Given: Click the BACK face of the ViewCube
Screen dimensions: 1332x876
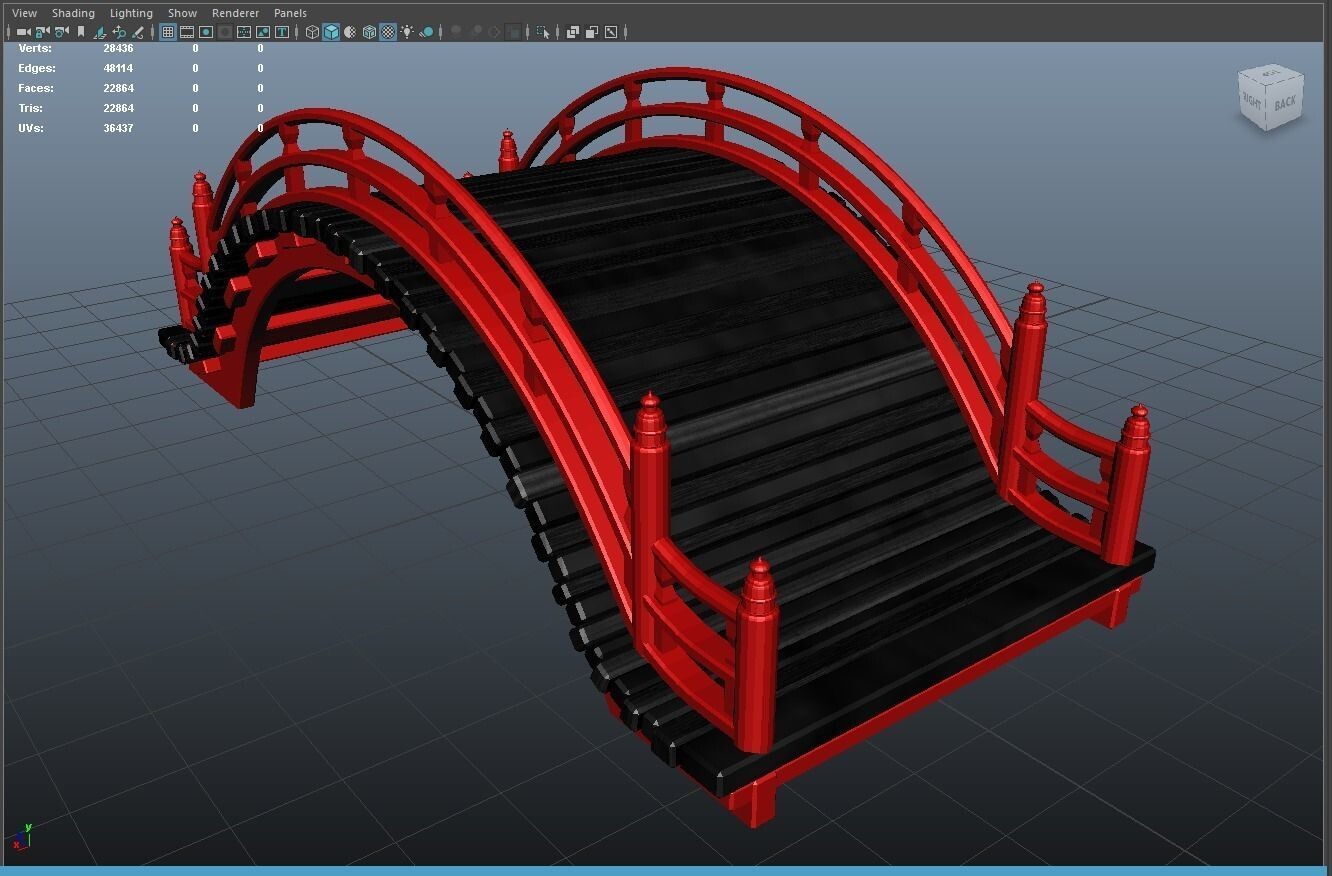Looking at the screenshot, I should point(1284,102).
